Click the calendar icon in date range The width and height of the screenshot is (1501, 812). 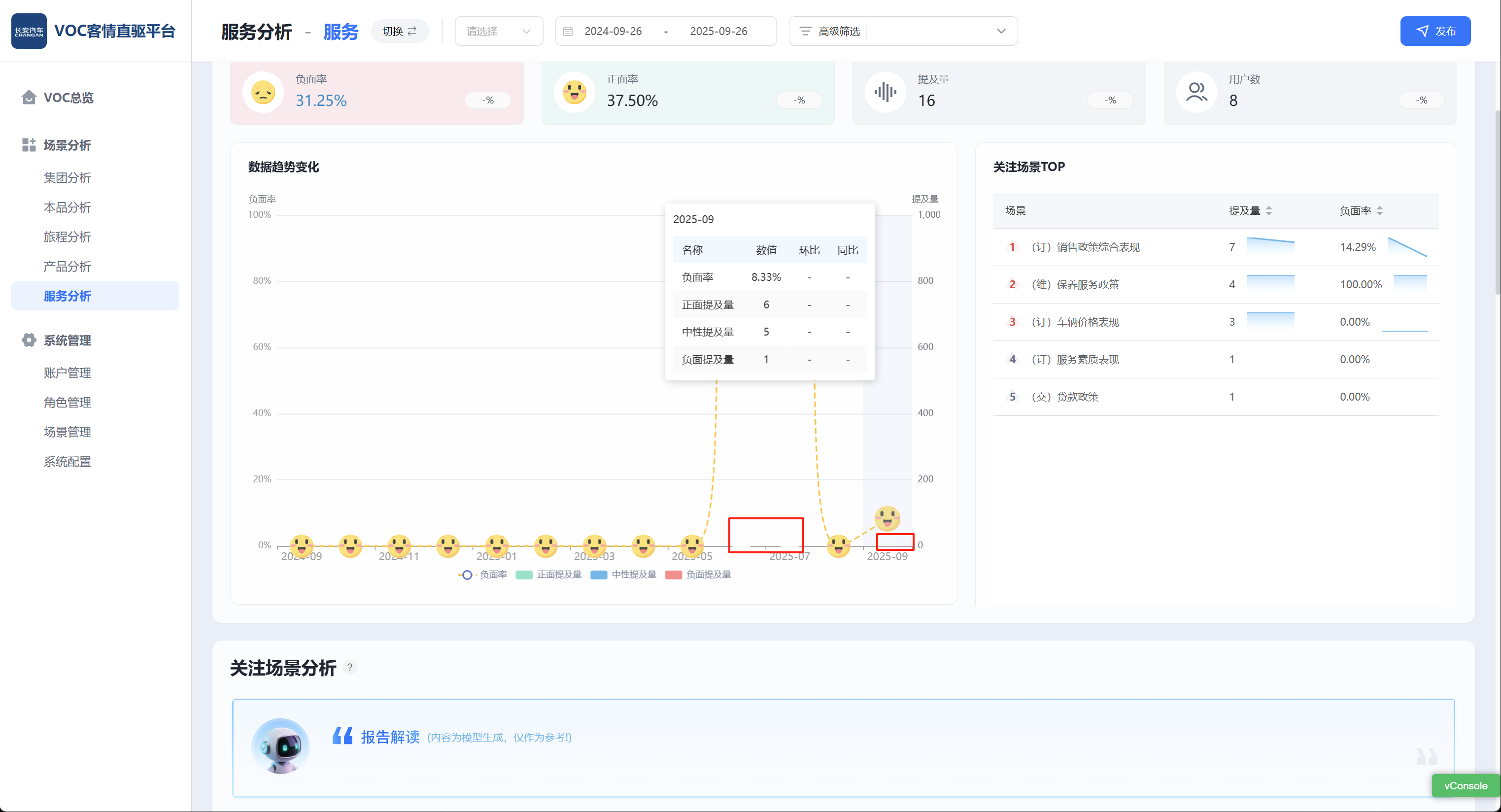click(x=568, y=32)
